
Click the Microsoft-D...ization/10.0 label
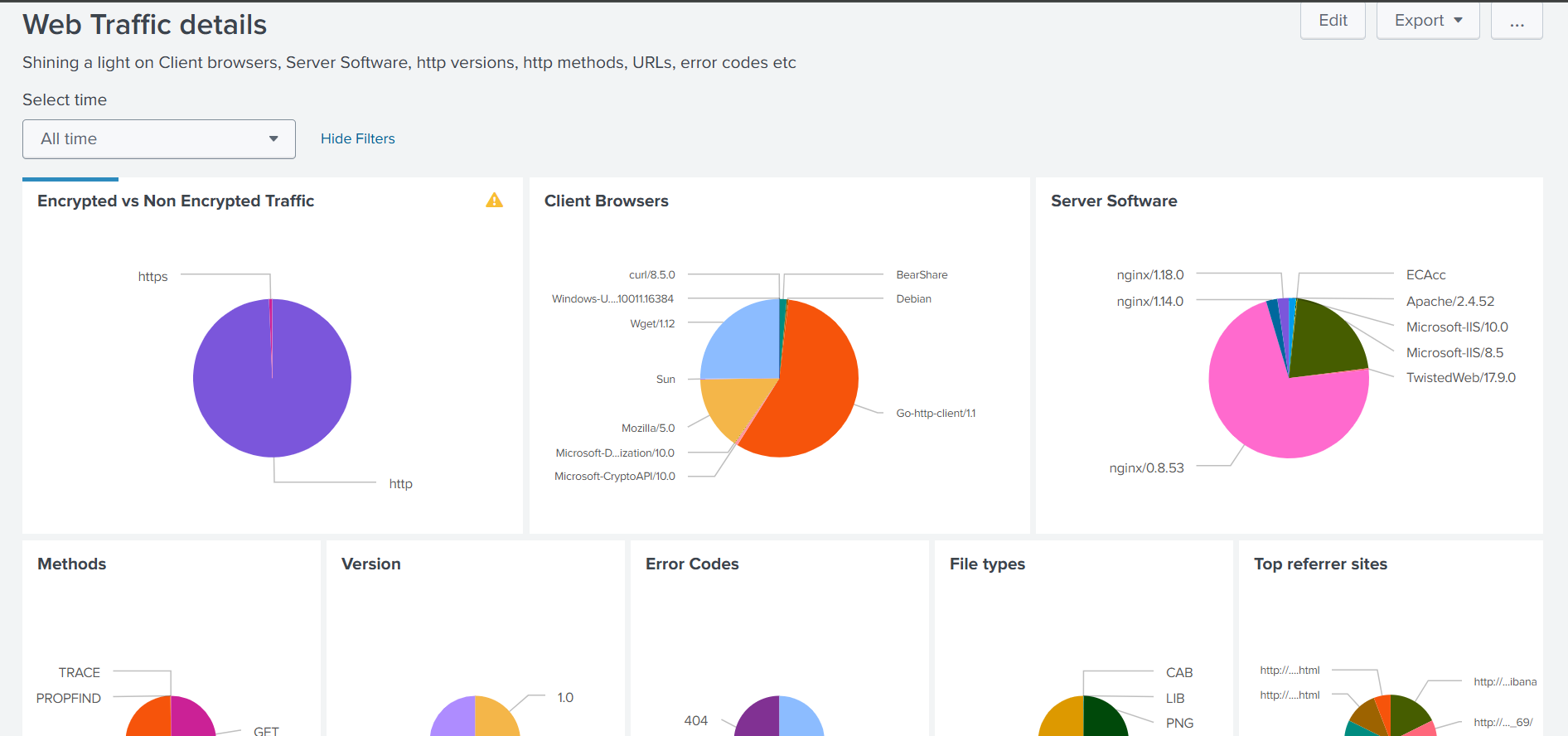[615, 453]
